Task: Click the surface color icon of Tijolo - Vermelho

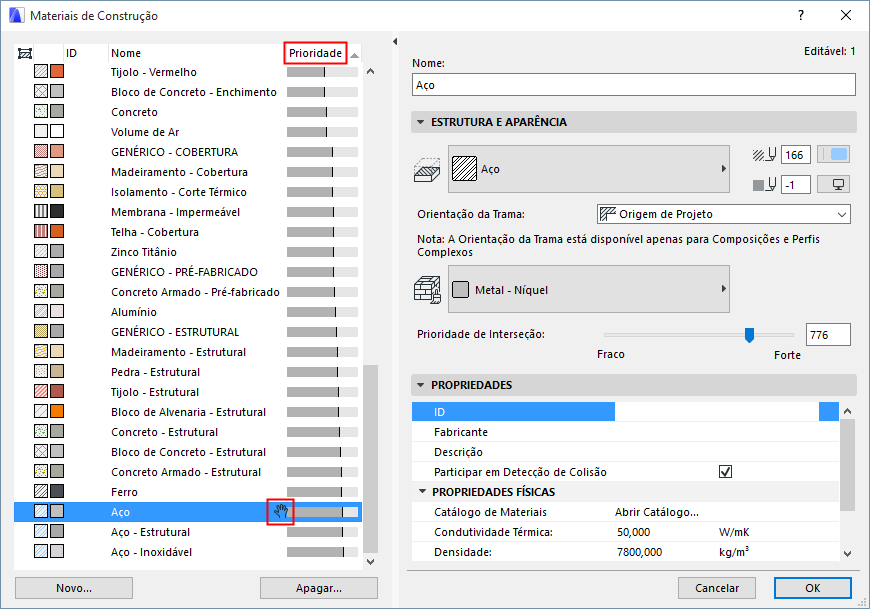Action: click(x=57, y=71)
